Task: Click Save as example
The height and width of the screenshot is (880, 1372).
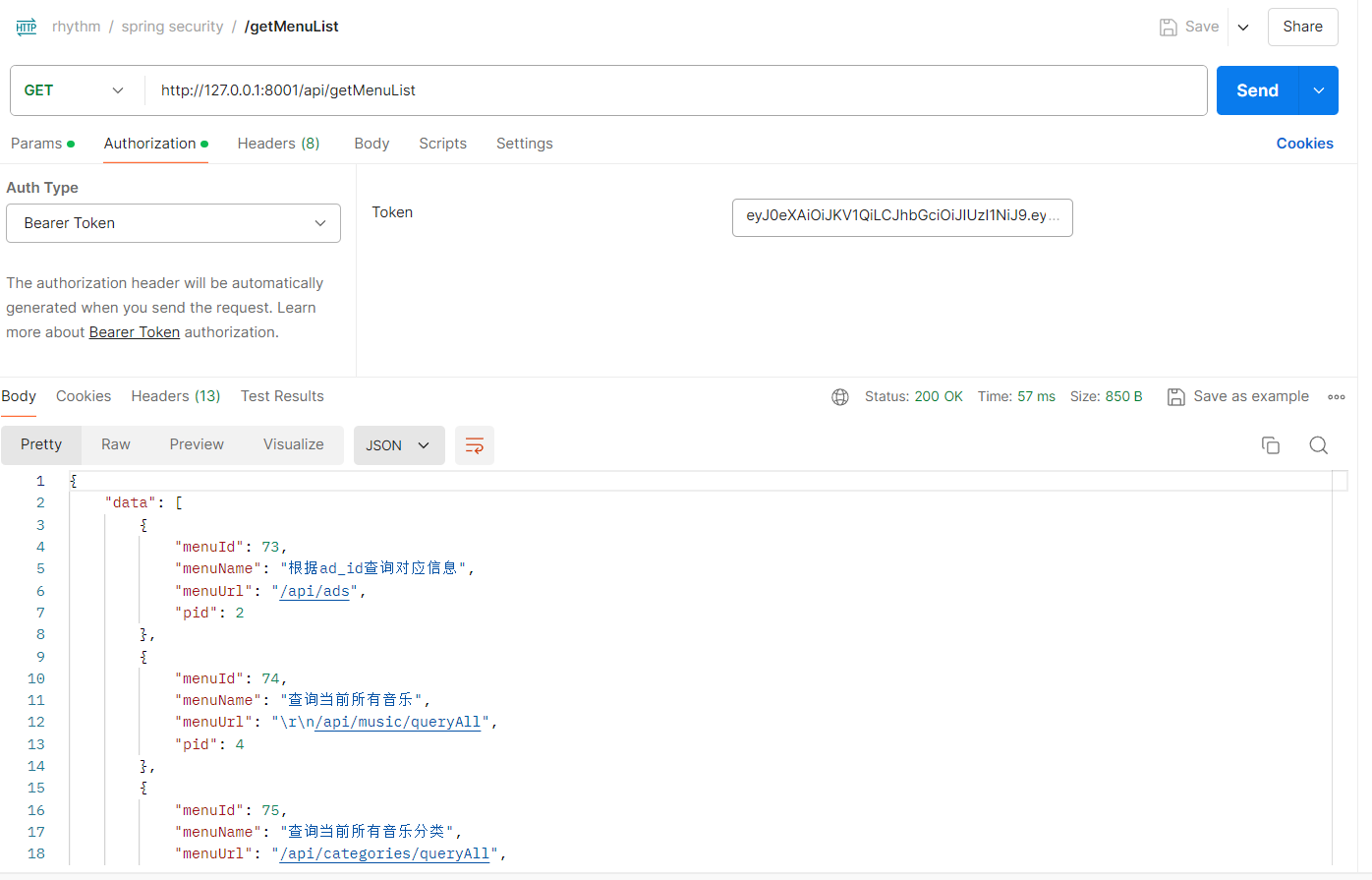Action: point(1238,396)
